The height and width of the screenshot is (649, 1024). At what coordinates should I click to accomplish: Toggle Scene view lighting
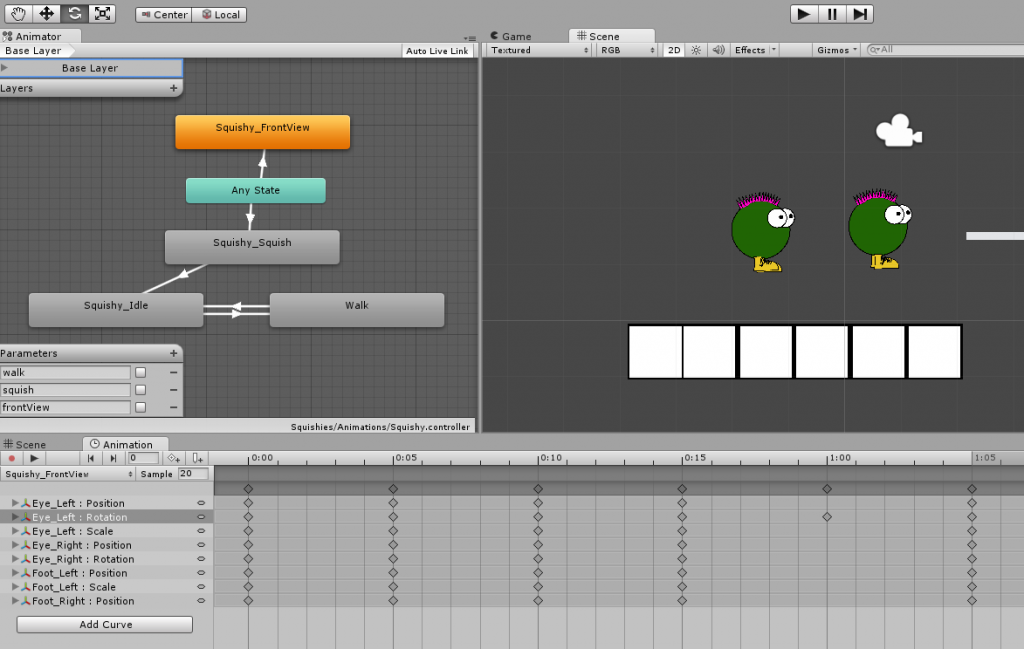(694, 49)
